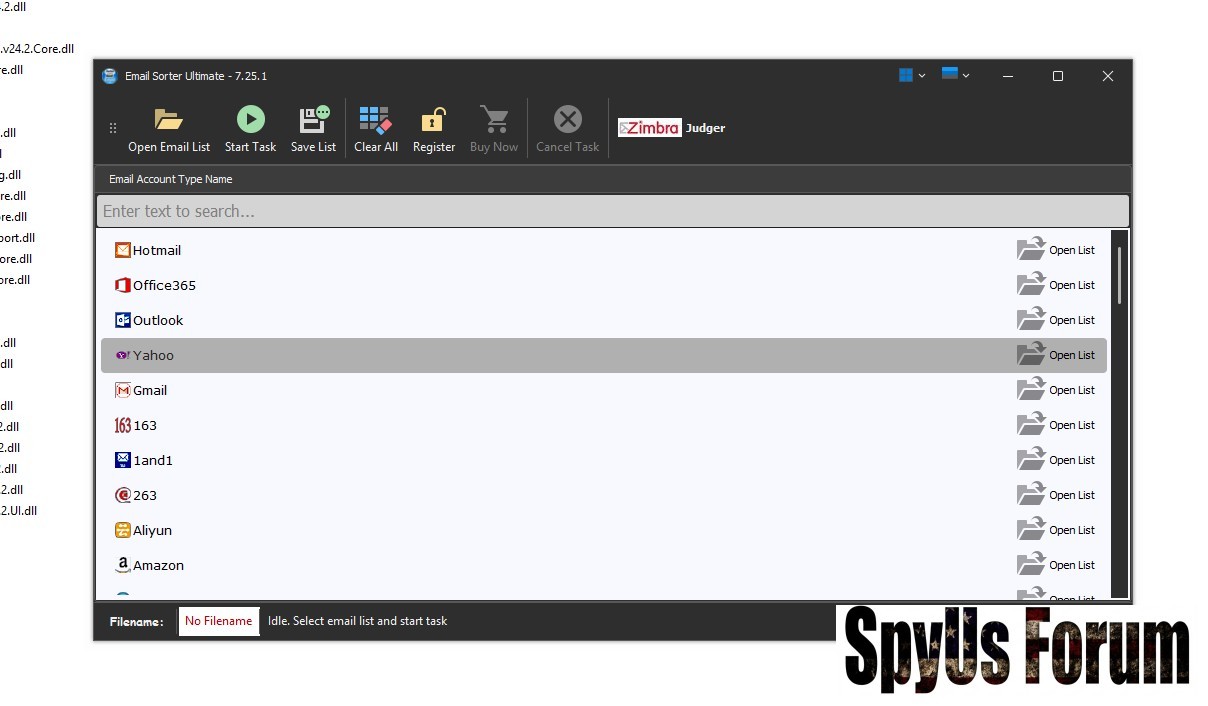This screenshot has height=706, width=1208.
Task: Select the Outlook account type row
Action: tap(158, 320)
